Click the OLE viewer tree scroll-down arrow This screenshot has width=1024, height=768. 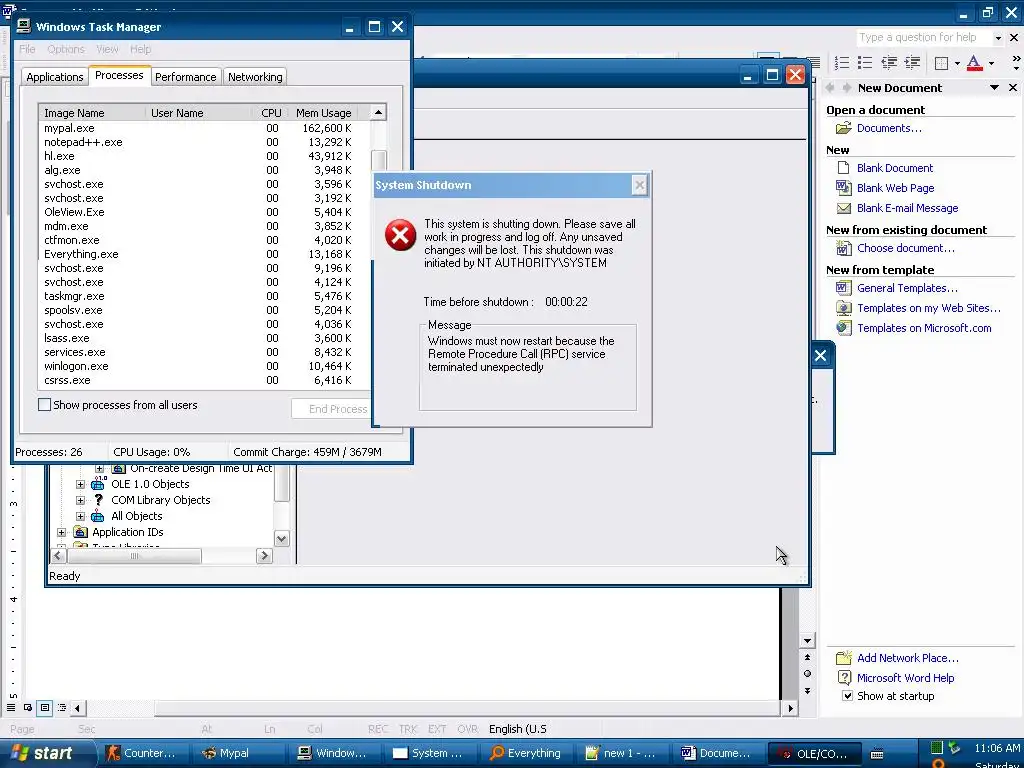tap(281, 539)
